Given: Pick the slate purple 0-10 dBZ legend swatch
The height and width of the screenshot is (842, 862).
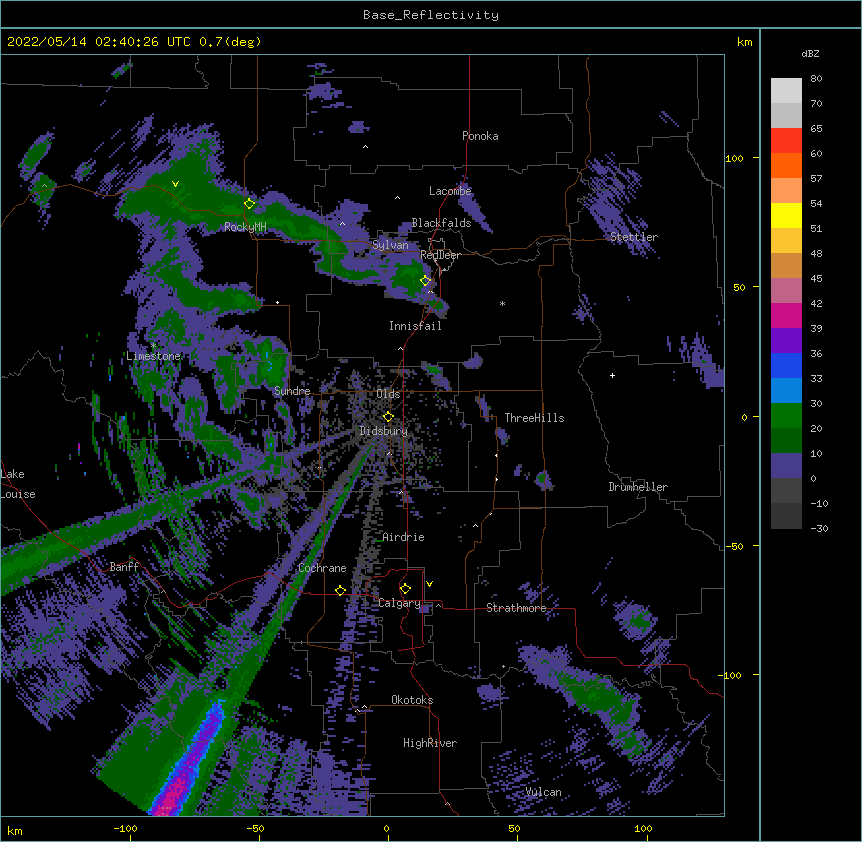Looking at the screenshot, I should tap(786, 466).
